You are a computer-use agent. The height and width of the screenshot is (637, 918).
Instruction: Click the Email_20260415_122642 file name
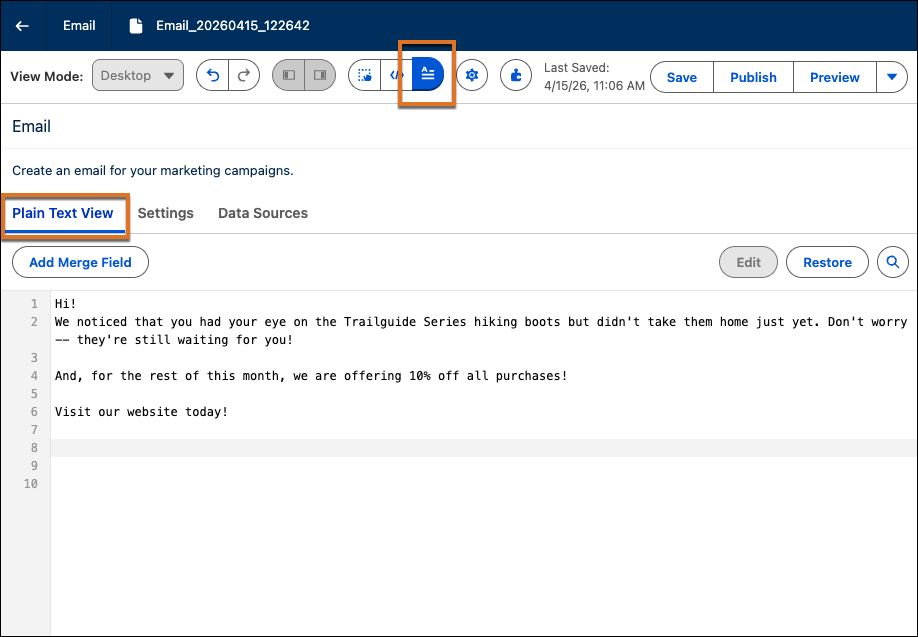coord(233,26)
